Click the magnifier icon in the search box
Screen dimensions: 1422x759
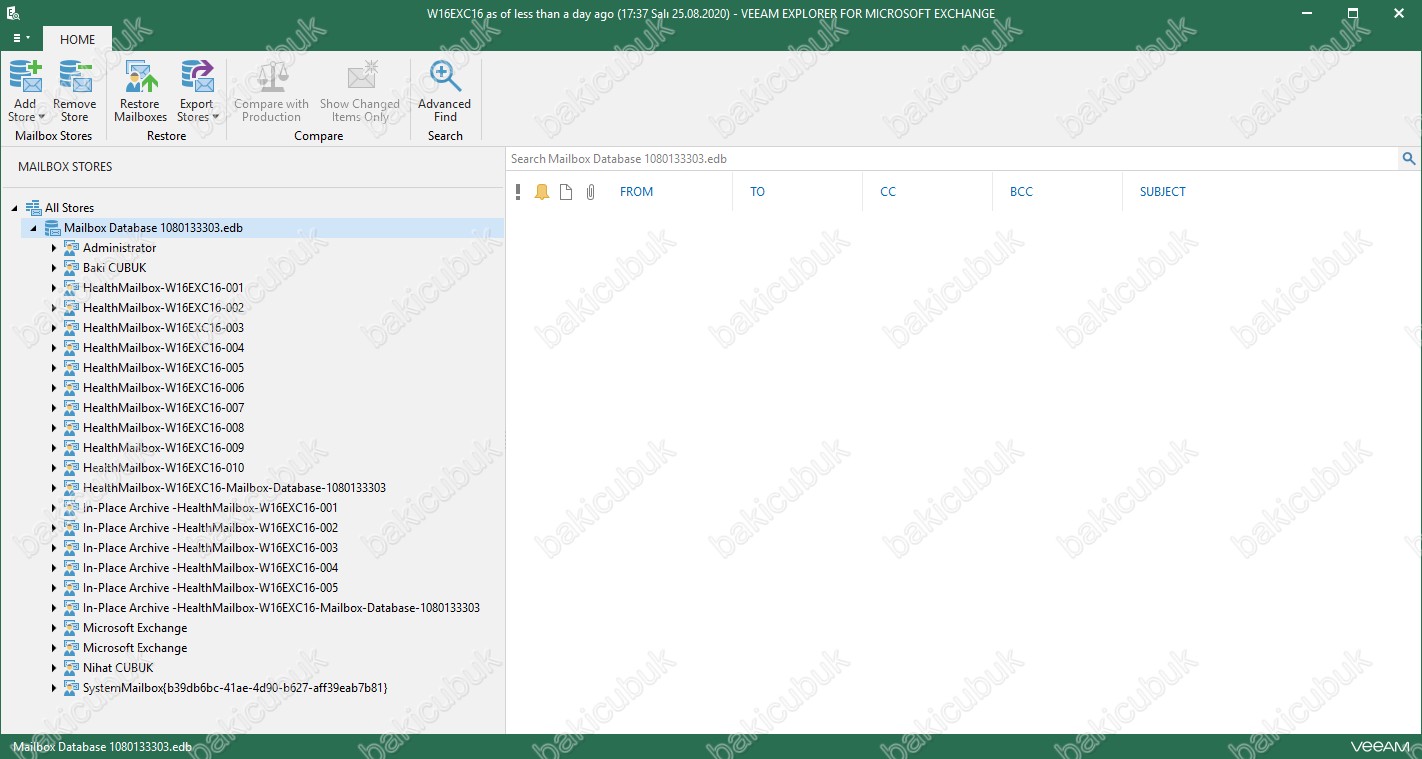(1409, 159)
